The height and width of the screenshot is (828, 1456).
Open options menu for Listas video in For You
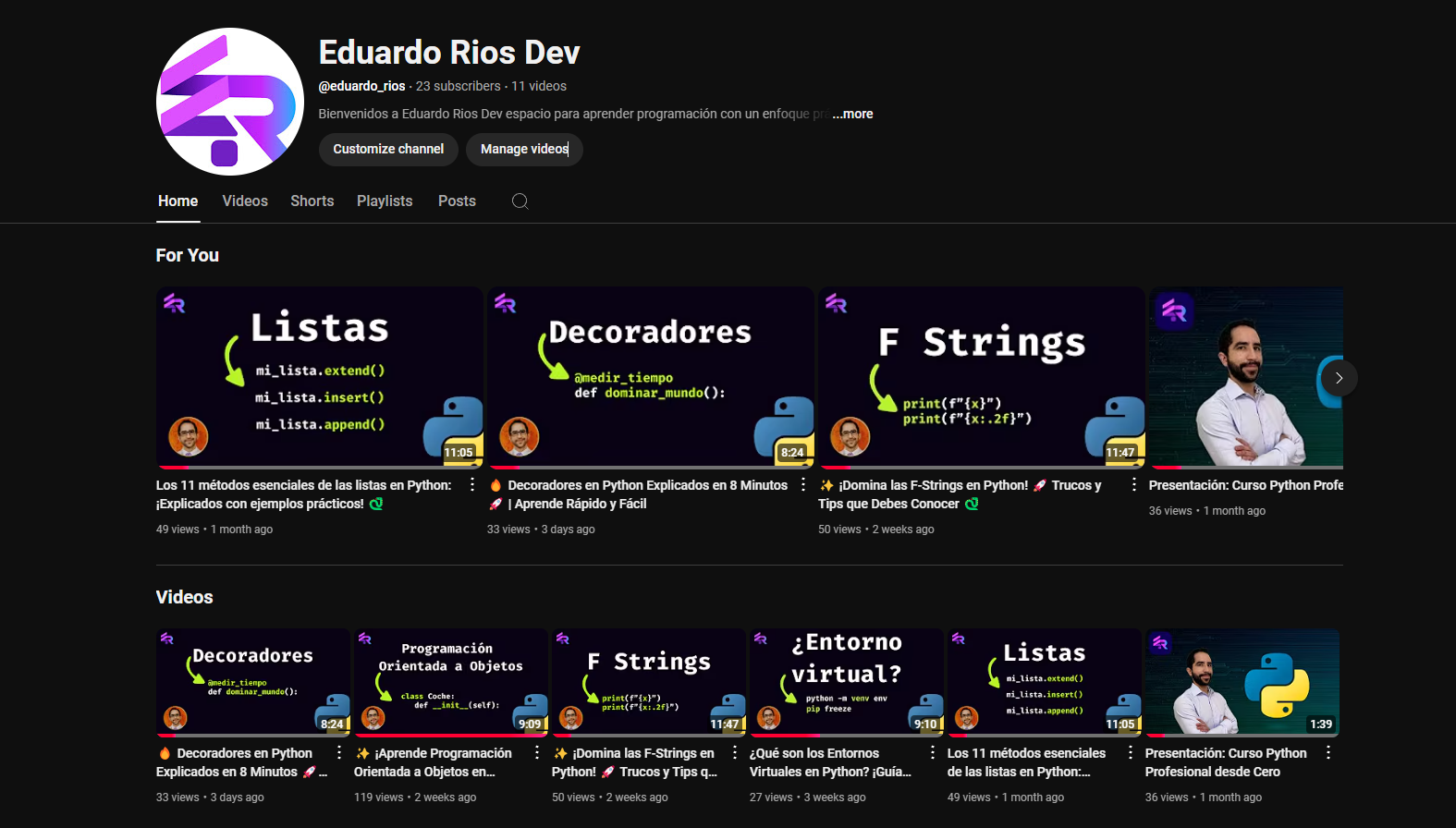pyautogui.click(x=472, y=485)
